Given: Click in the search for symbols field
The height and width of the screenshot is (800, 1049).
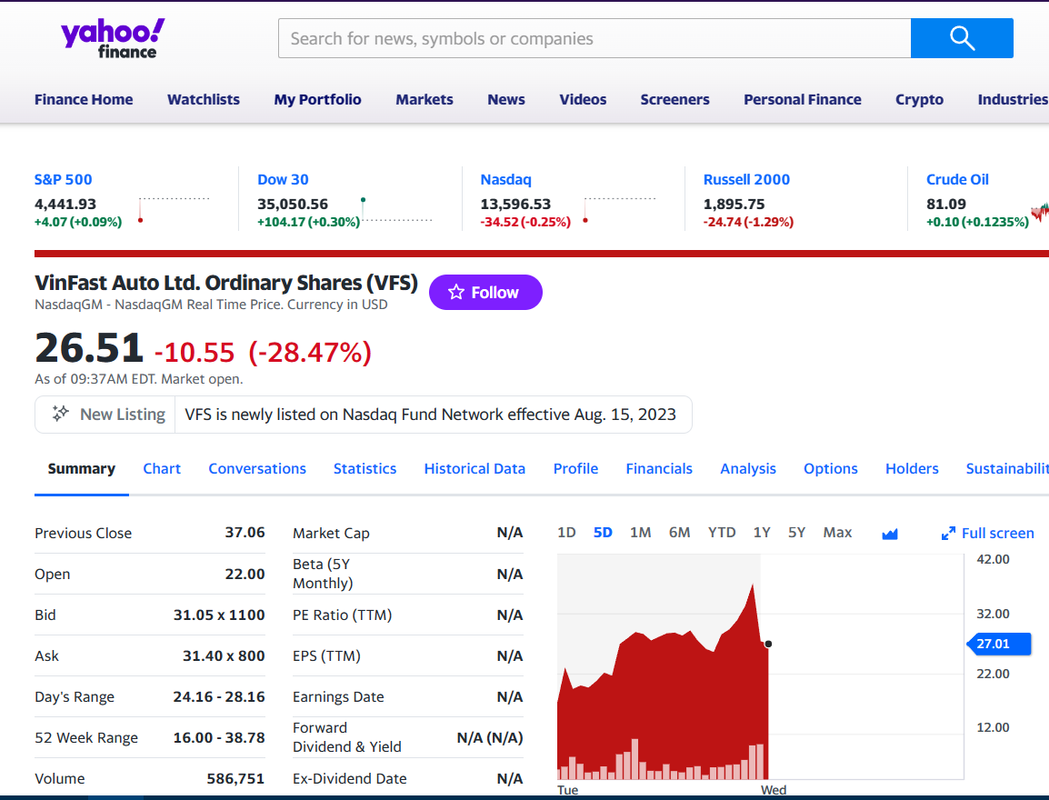Looking at the screenshot, I should point(594,38).
